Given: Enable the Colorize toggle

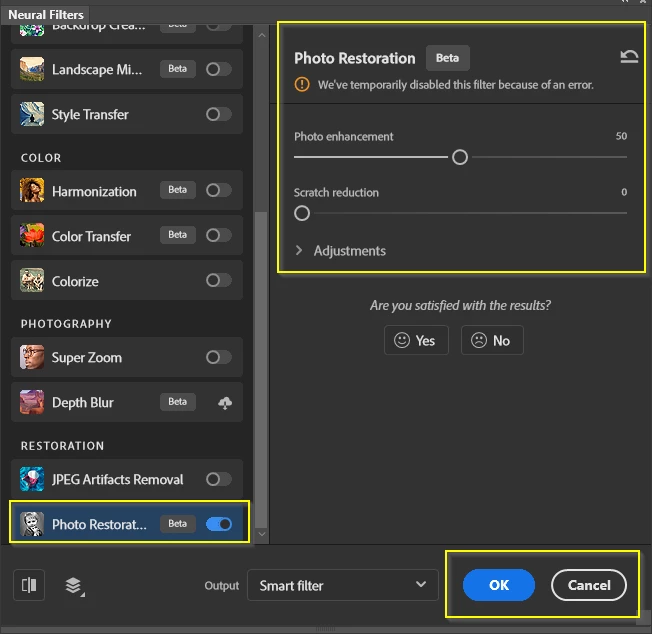Looking at the screenshot, I should (x=219, y=280).
